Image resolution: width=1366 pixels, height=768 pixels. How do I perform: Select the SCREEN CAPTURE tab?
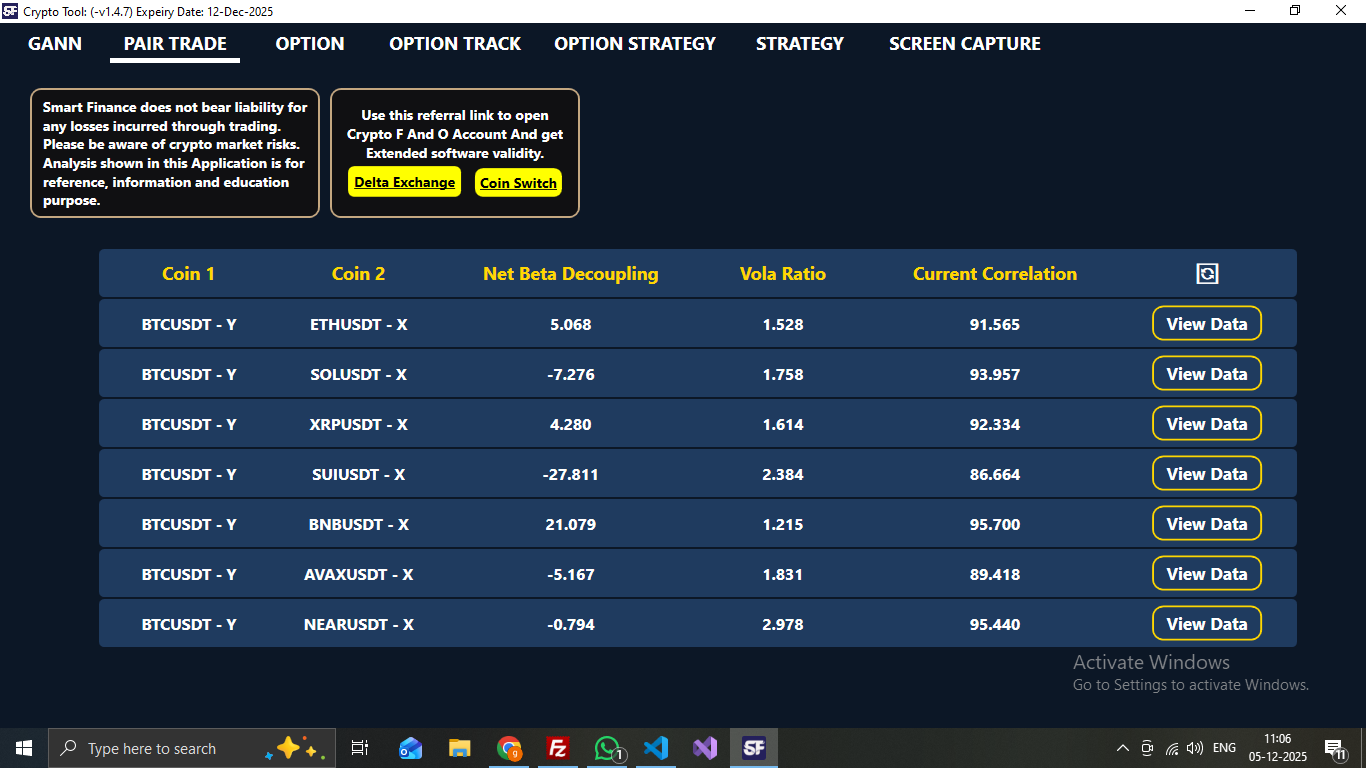point(963,43)
